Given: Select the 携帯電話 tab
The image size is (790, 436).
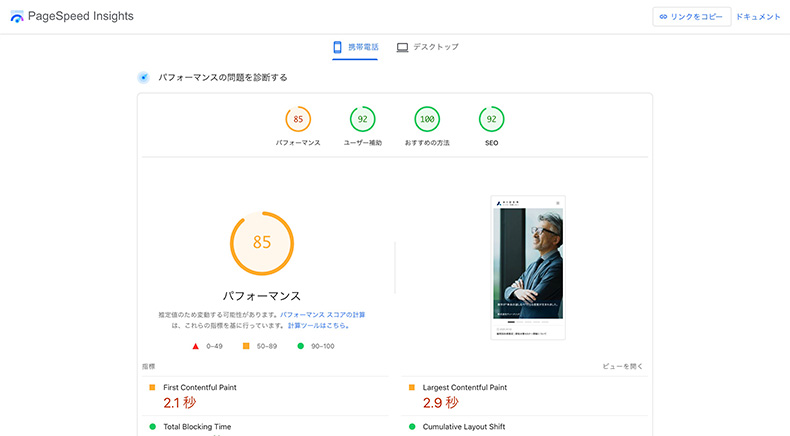Looking at the screenshot, I should coord(355,47).
